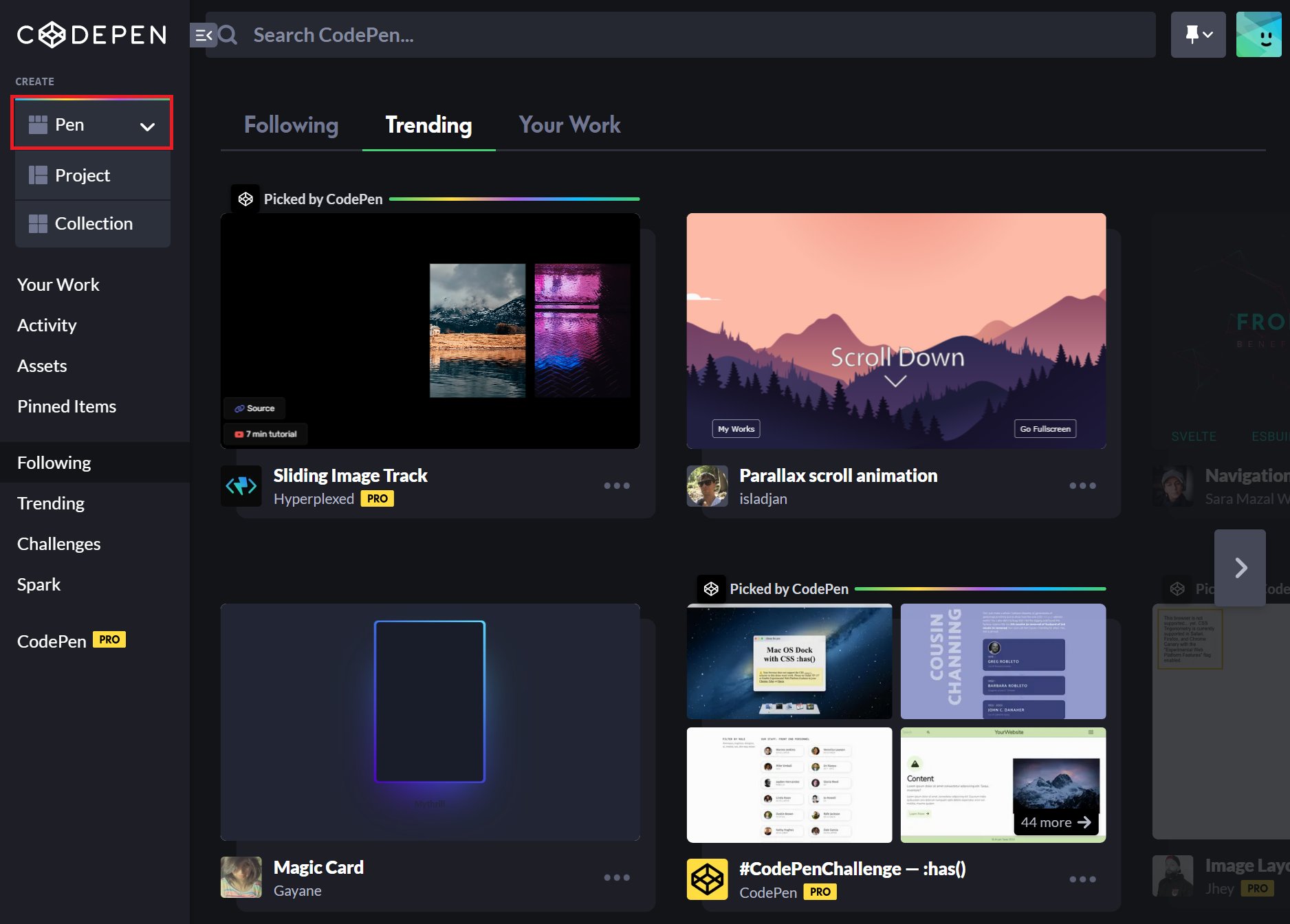Screen dimensions: 1290x924
Task: Switch to the Your Work tab
Action: pos(569,125)
